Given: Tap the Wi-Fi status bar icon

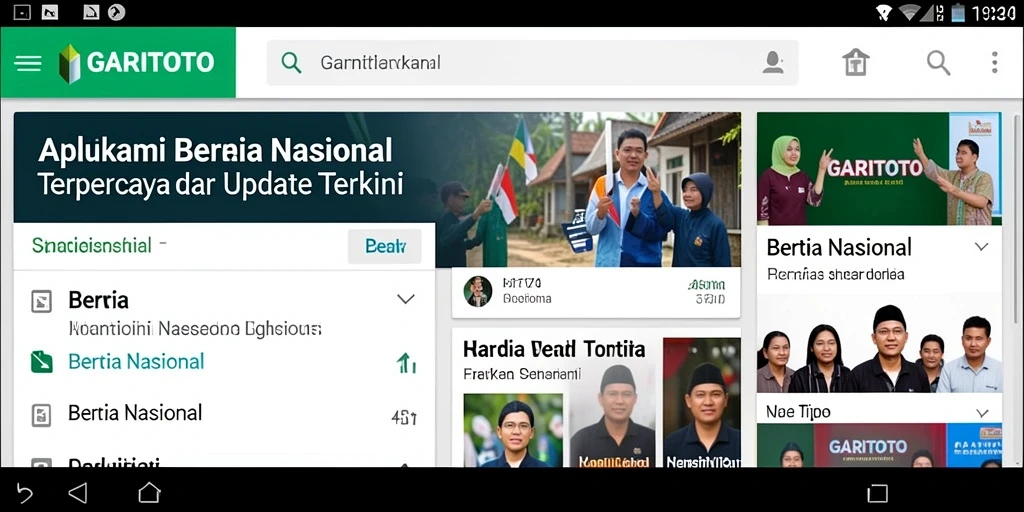Looking at the screenshot, I should (x=910, y=13).
